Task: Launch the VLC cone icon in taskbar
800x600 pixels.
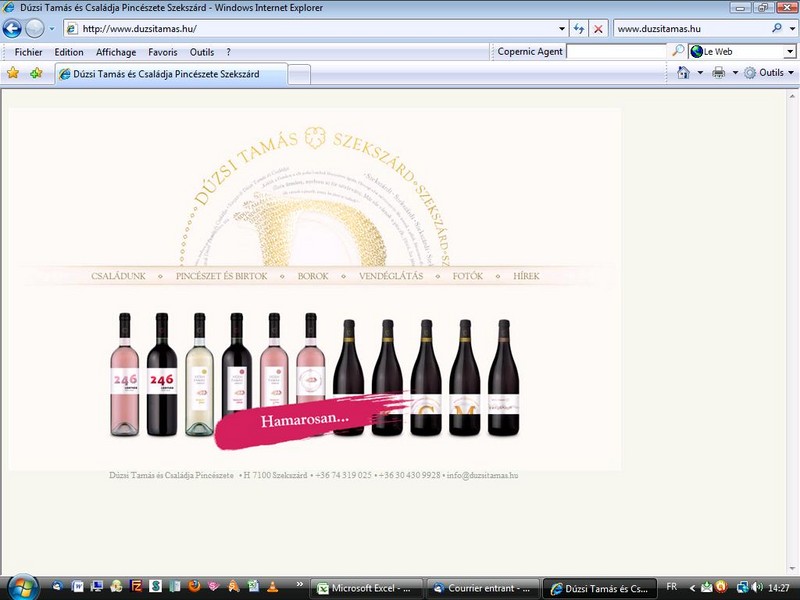Action: [x=272, y=587]
